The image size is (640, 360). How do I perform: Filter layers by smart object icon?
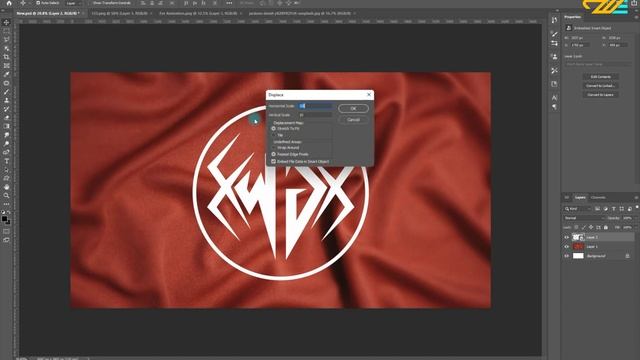click(630, 209)
